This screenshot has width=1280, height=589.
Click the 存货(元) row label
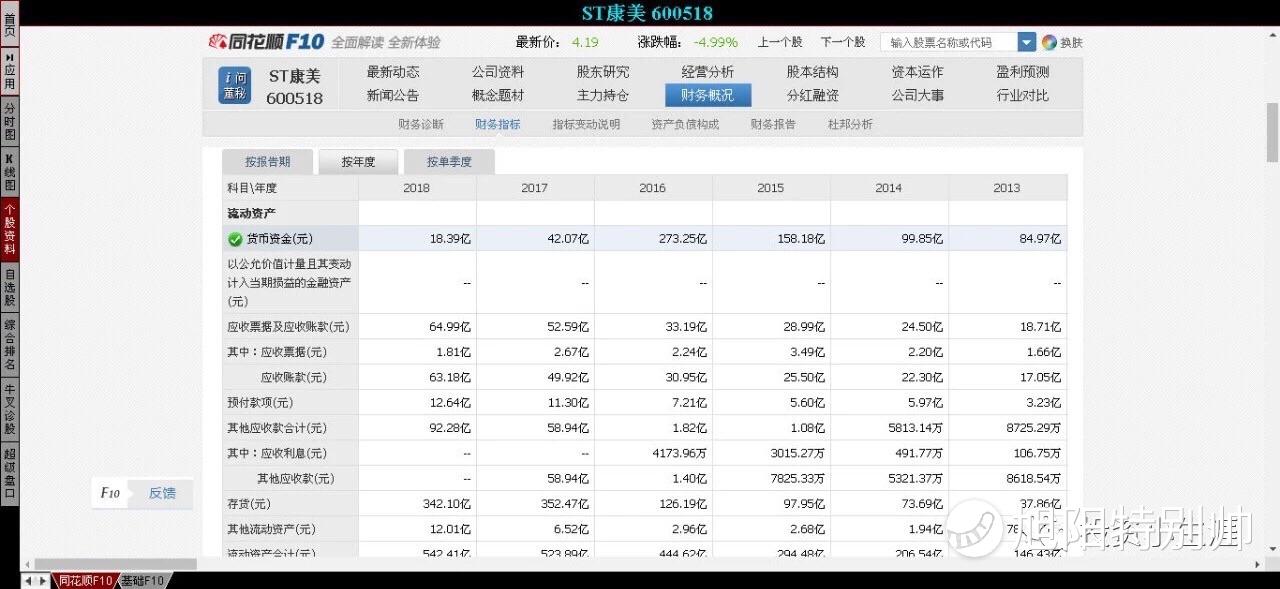pos(249,504)
